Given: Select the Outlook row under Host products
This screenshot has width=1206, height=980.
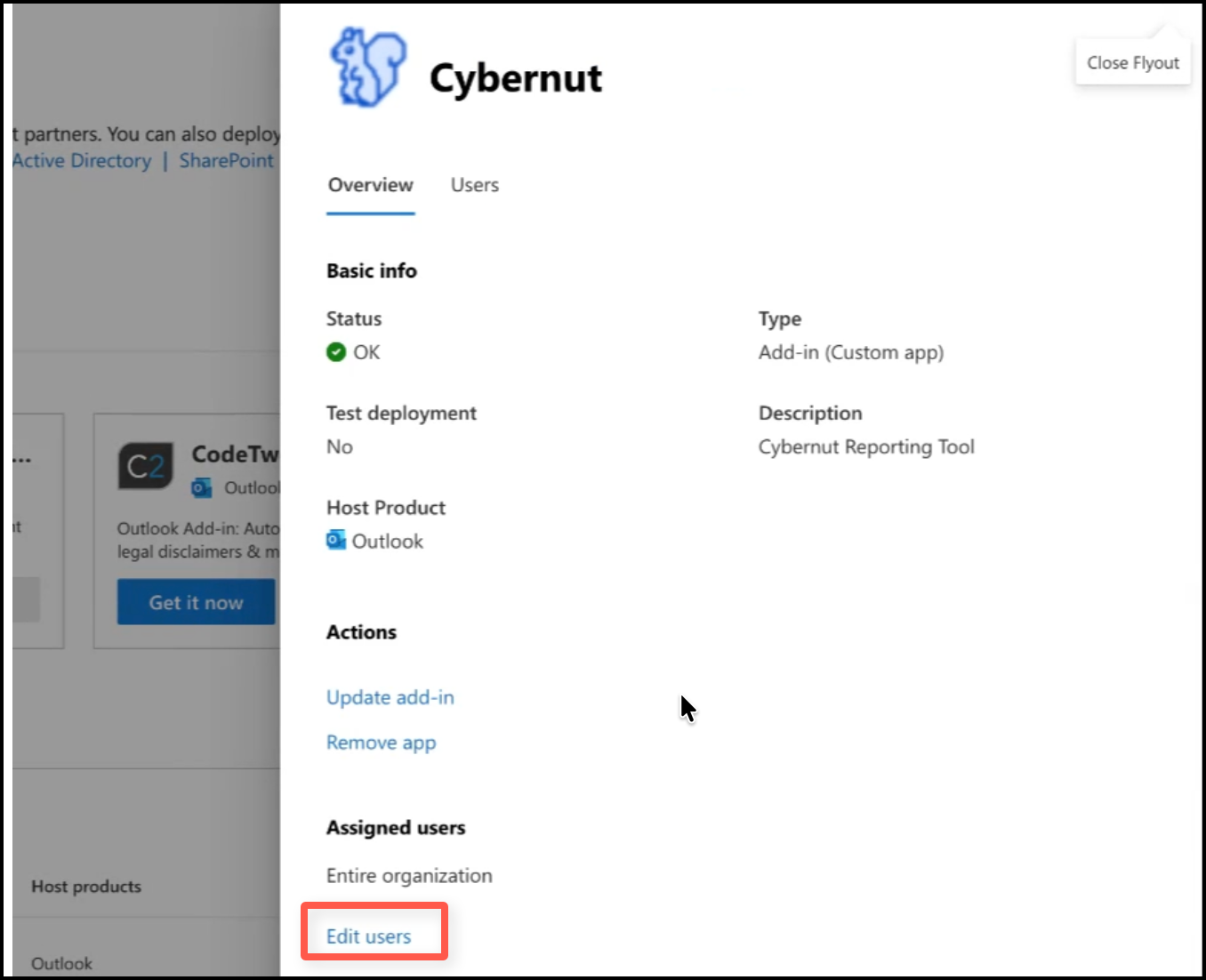Looking at the screenshot, I should [61, 963].
